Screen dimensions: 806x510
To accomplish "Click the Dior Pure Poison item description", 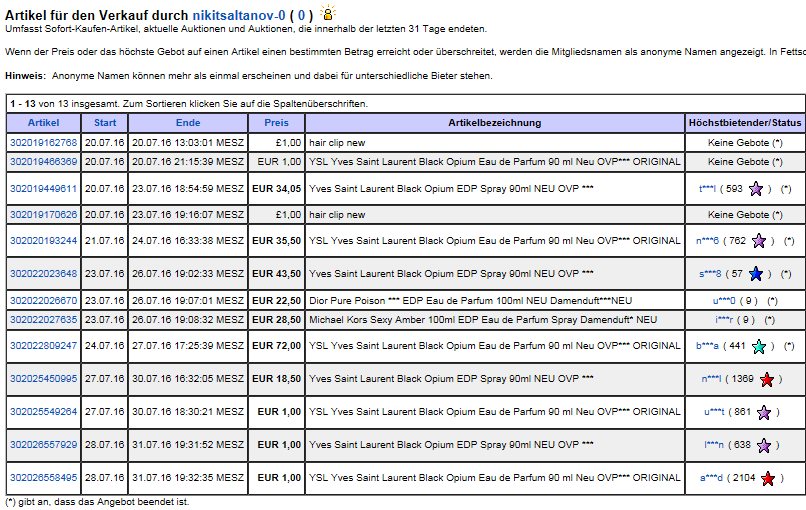I will [470, 300].
